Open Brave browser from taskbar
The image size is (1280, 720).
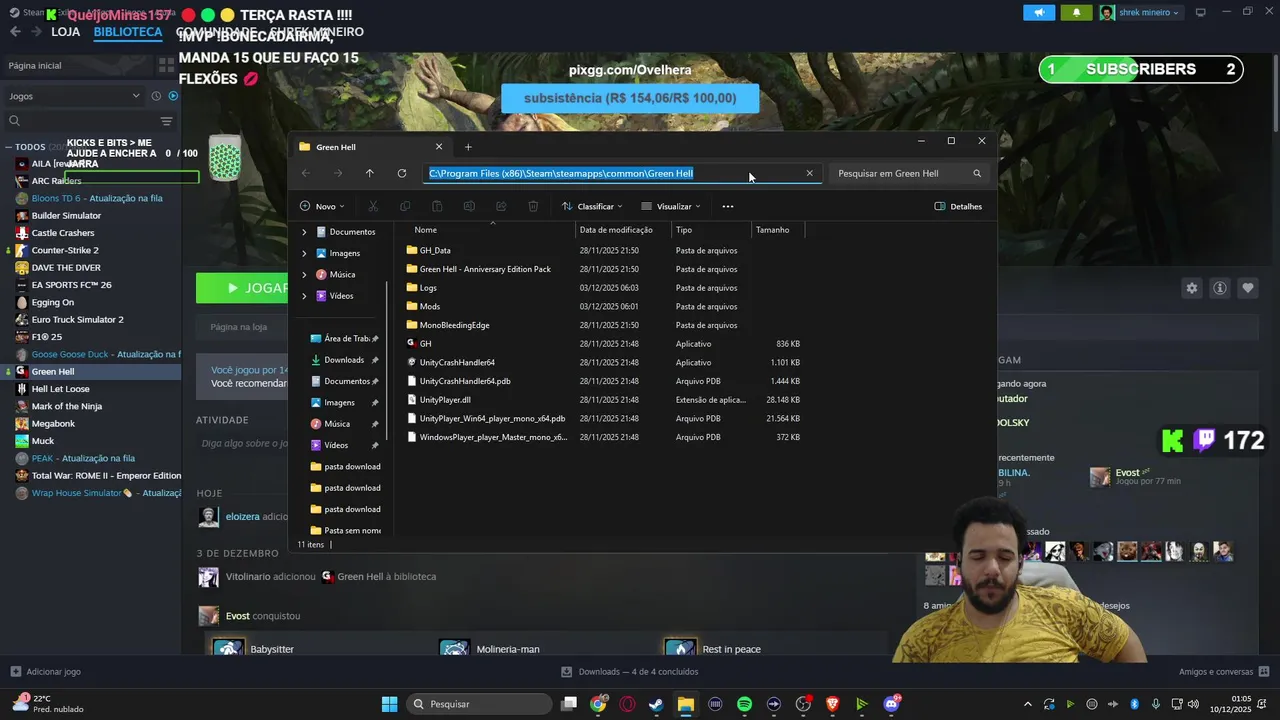coord(832,704)
